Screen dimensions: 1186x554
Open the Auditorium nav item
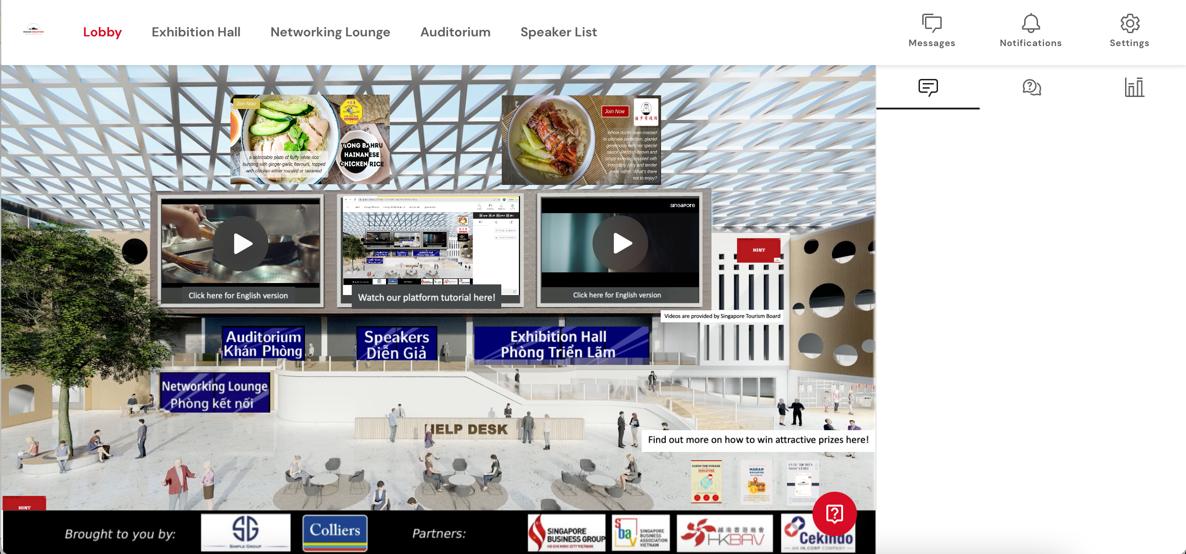click(x=455, y=32)
